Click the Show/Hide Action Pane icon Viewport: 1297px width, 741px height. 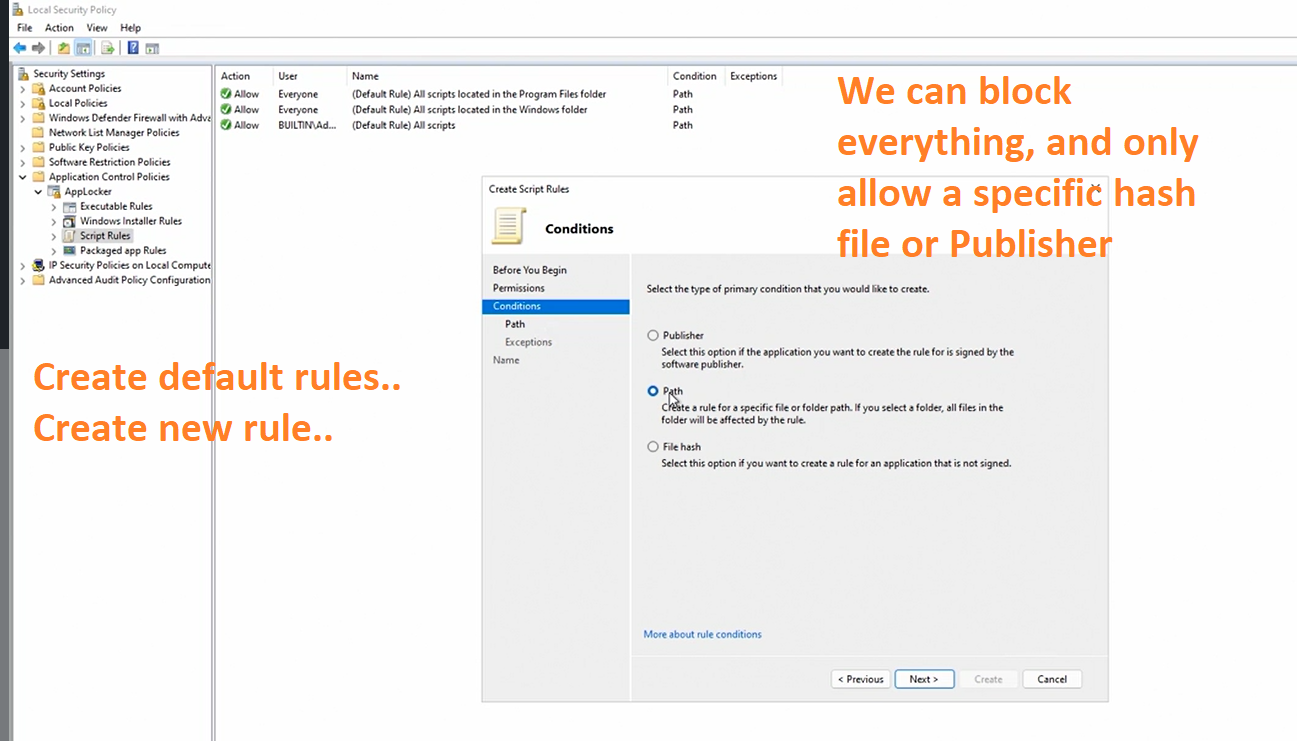(152, 48)
